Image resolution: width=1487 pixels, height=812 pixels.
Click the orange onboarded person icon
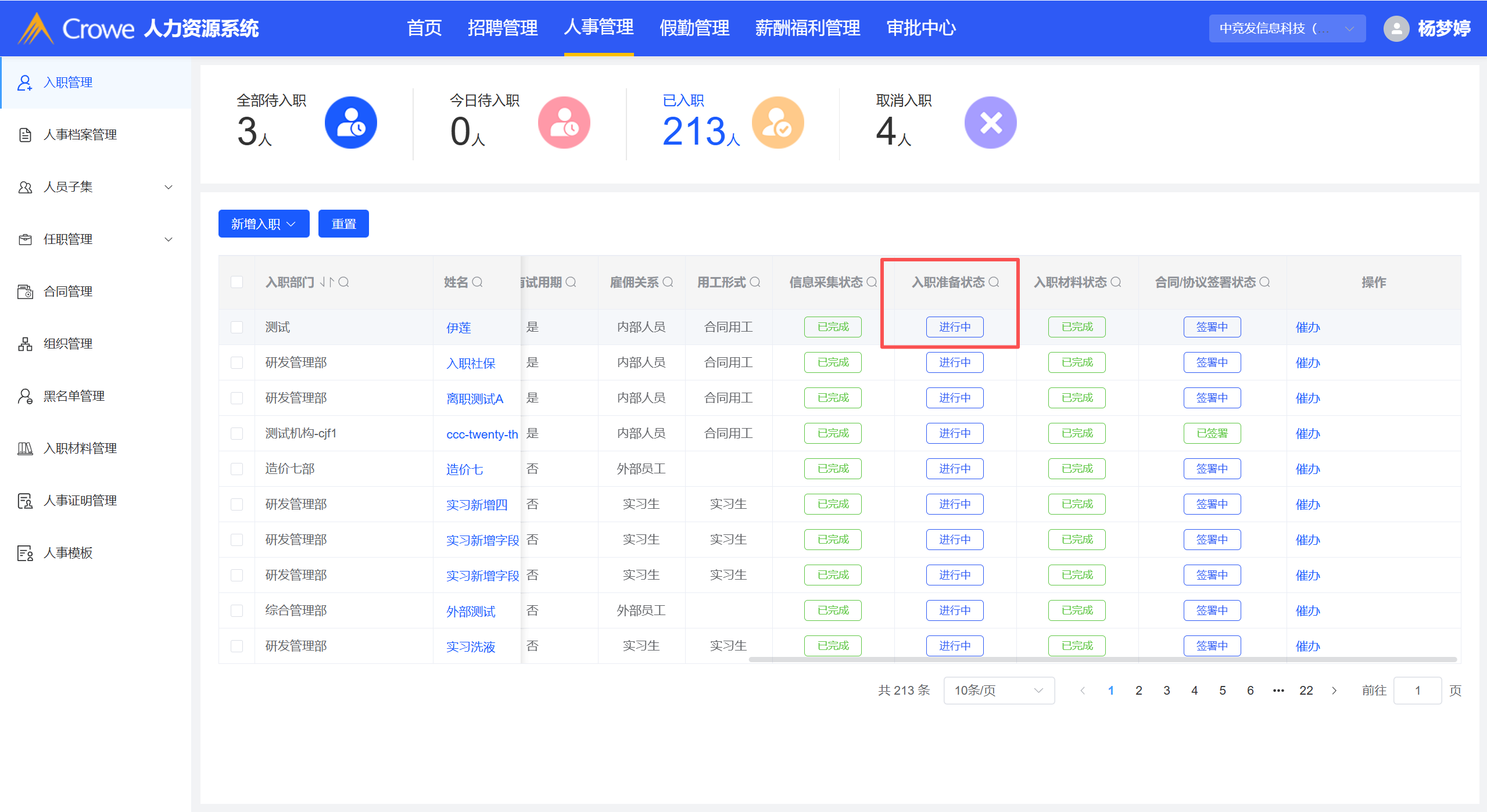[x=777, y=123]
